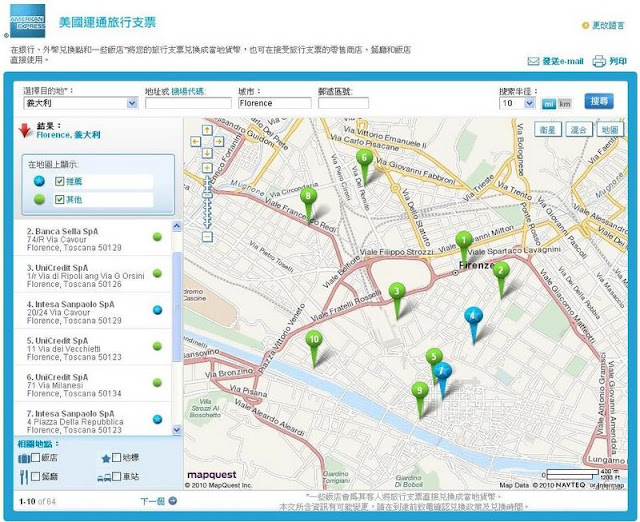The height and width of the screenshot is (522, 640).
Task: Zoom in with the plus button
Action: (207, 168)
